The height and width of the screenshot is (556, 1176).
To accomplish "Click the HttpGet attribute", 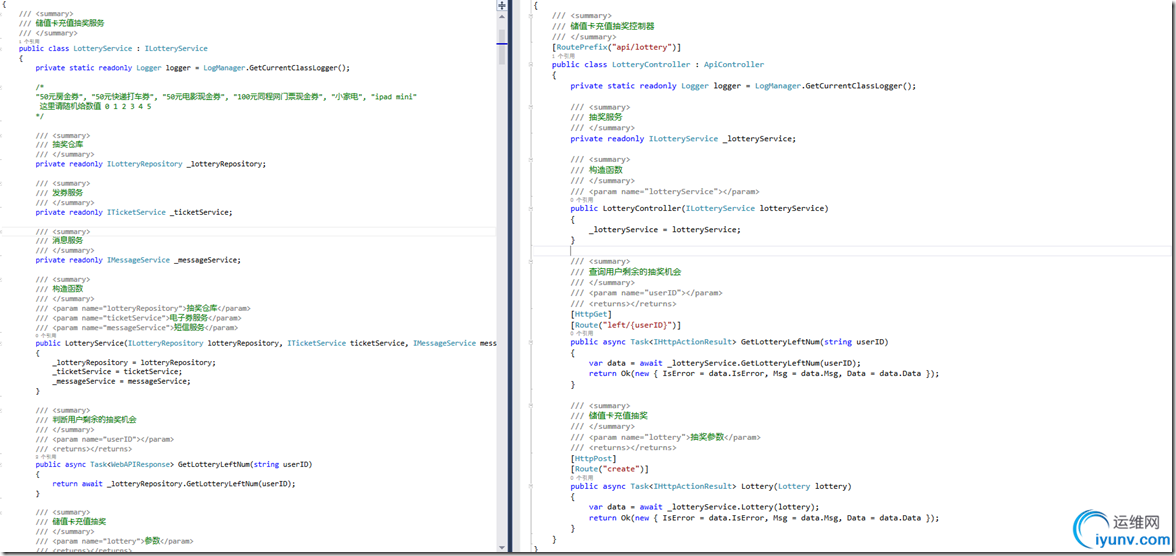I will 591,314.
